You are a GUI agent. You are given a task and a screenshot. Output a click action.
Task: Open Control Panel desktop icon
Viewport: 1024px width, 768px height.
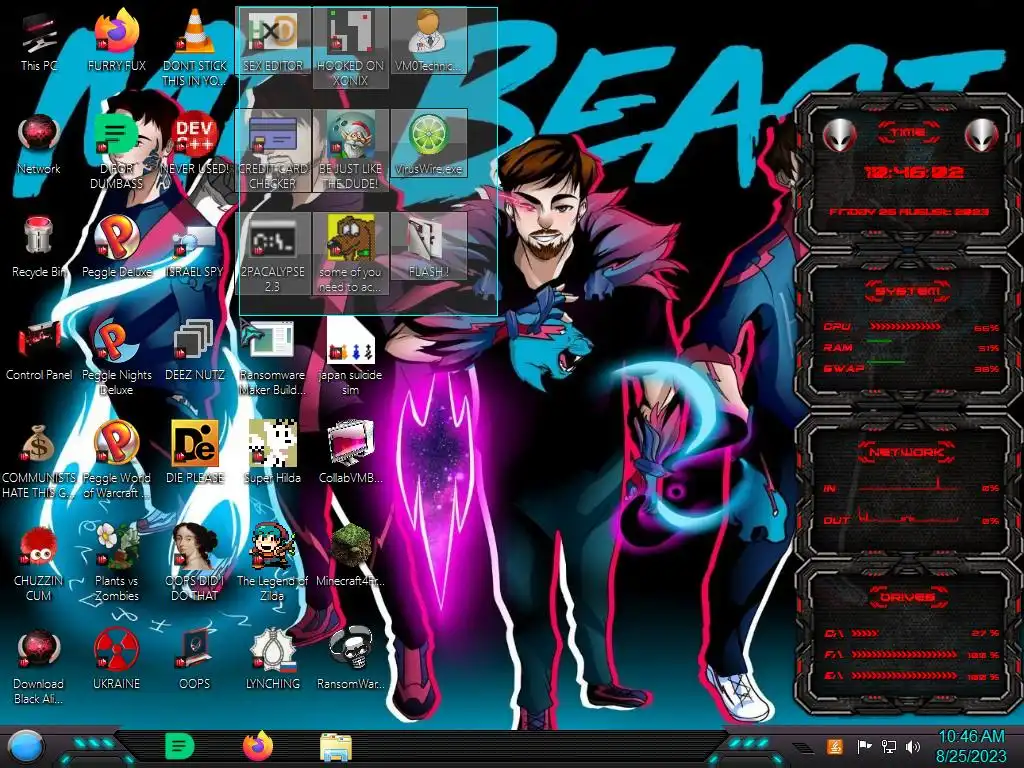point(39,351)
